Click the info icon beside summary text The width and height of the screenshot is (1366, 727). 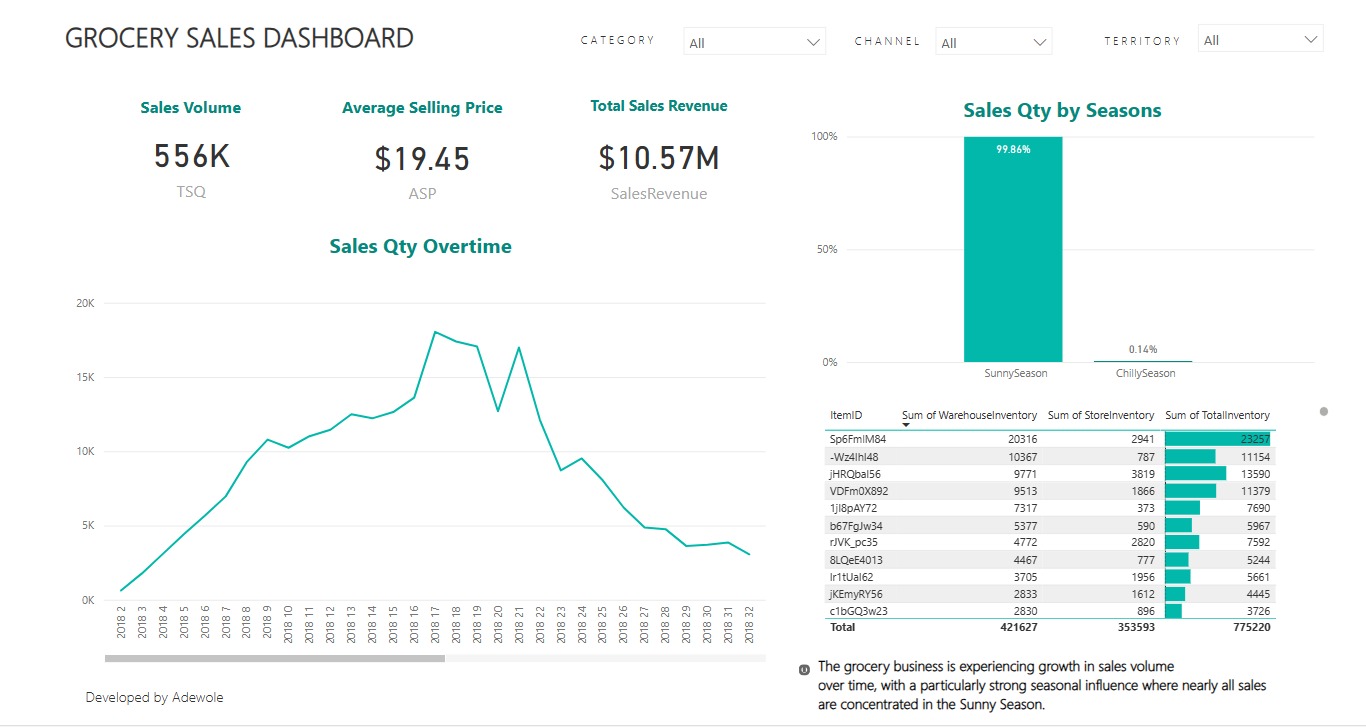tap(804, 669)
